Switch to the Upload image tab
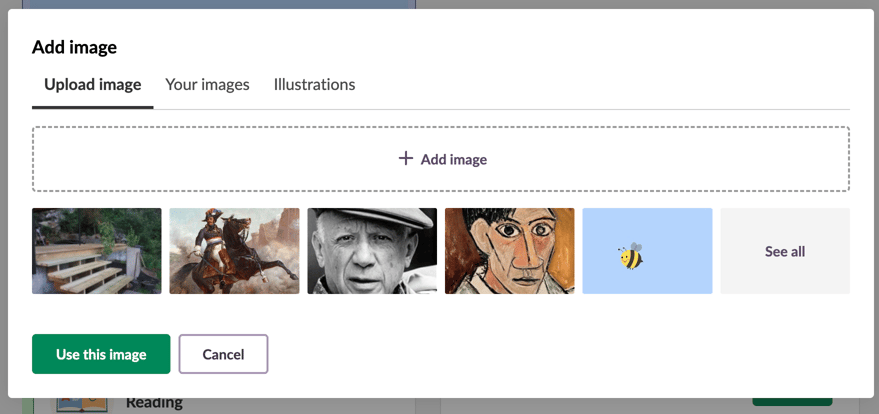The width and height of the screenshot is (879, 414). click(x=92, y=85)
